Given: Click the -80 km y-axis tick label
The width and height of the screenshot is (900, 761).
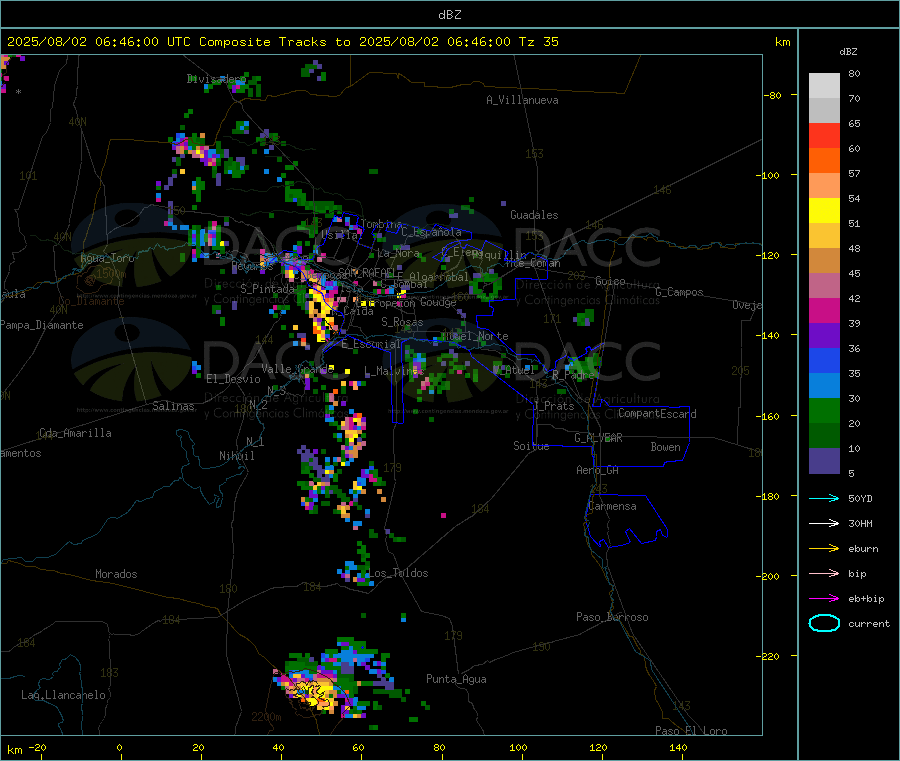Looking at the screenshot, I should 773,95.
